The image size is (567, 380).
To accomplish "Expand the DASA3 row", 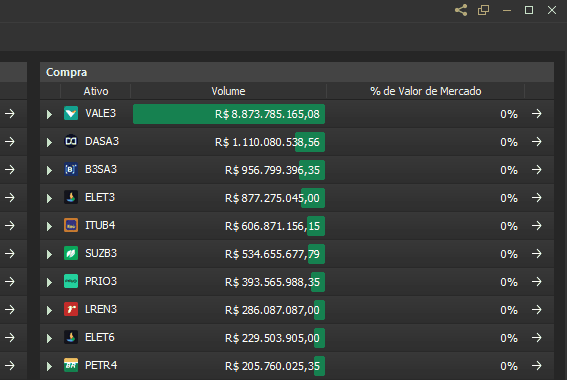I will click(49, 142).
